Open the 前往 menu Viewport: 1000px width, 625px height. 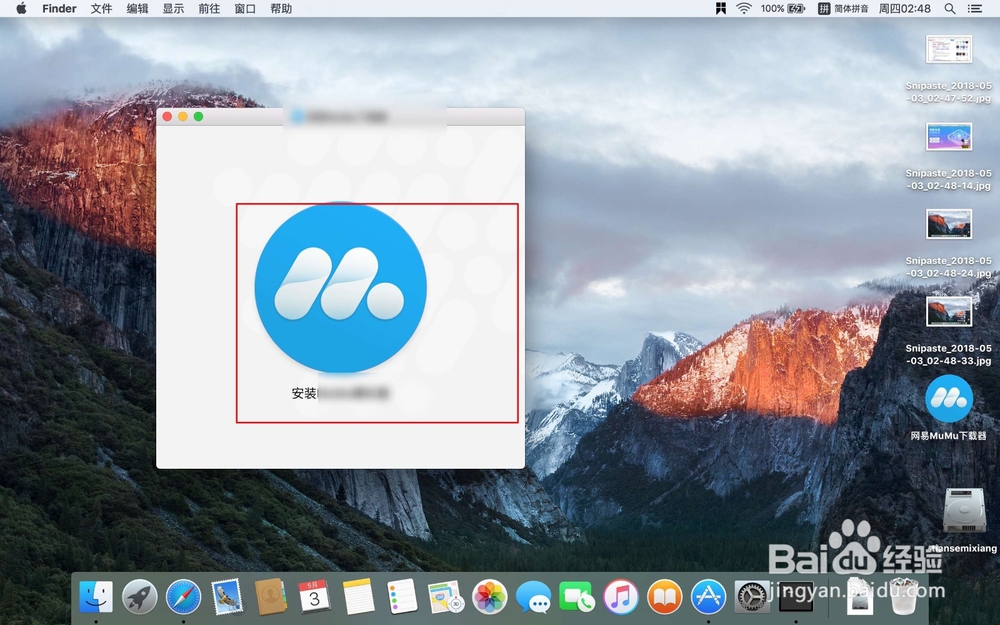click(208, 8)
